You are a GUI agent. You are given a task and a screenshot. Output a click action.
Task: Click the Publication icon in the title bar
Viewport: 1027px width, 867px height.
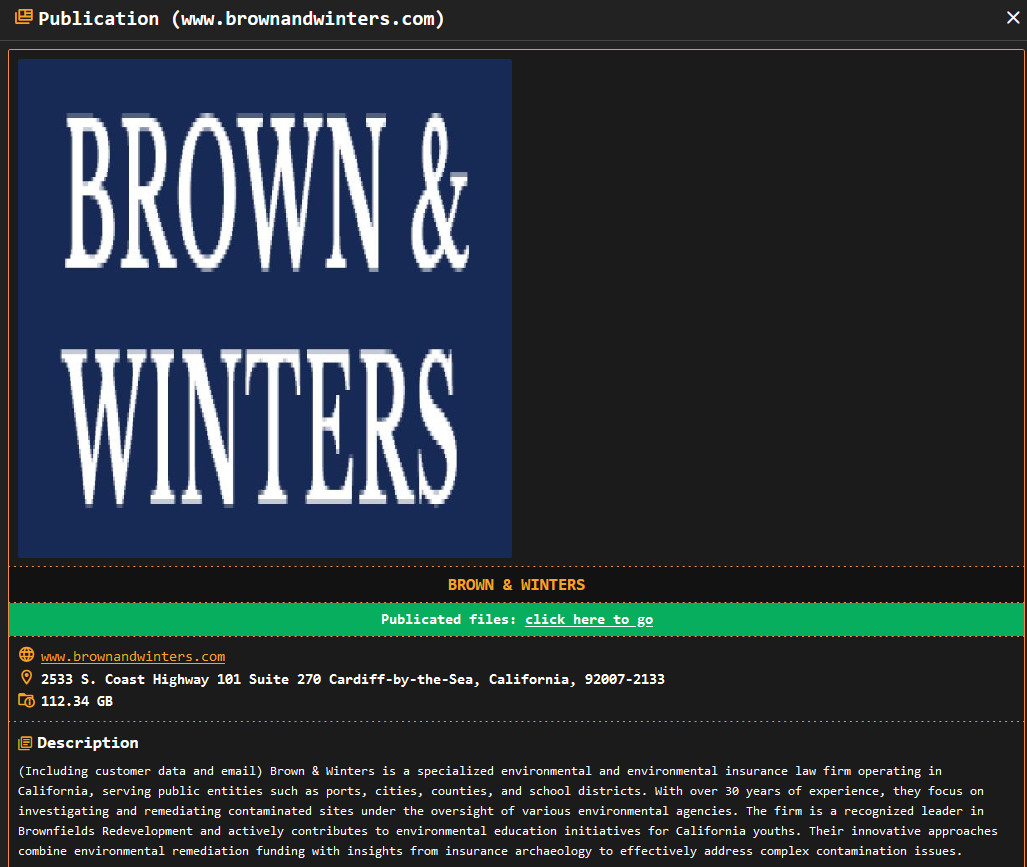(x=24, y=18)
